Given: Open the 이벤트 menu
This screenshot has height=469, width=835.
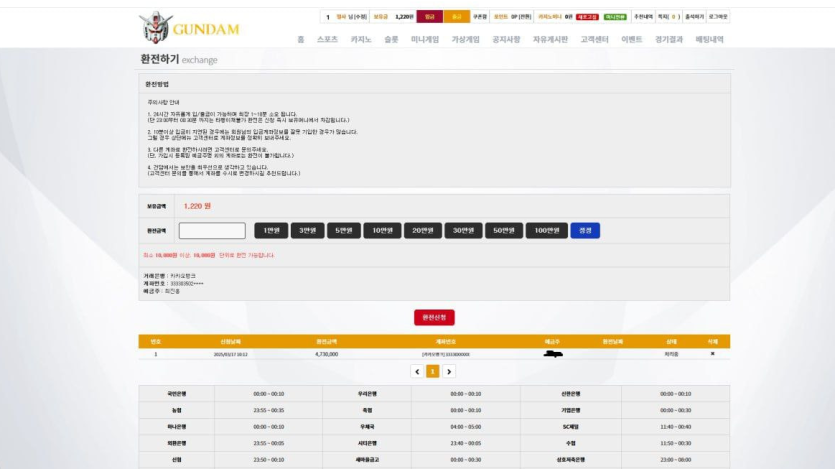Looking at the screenshot, I should [x=632, y=39].
